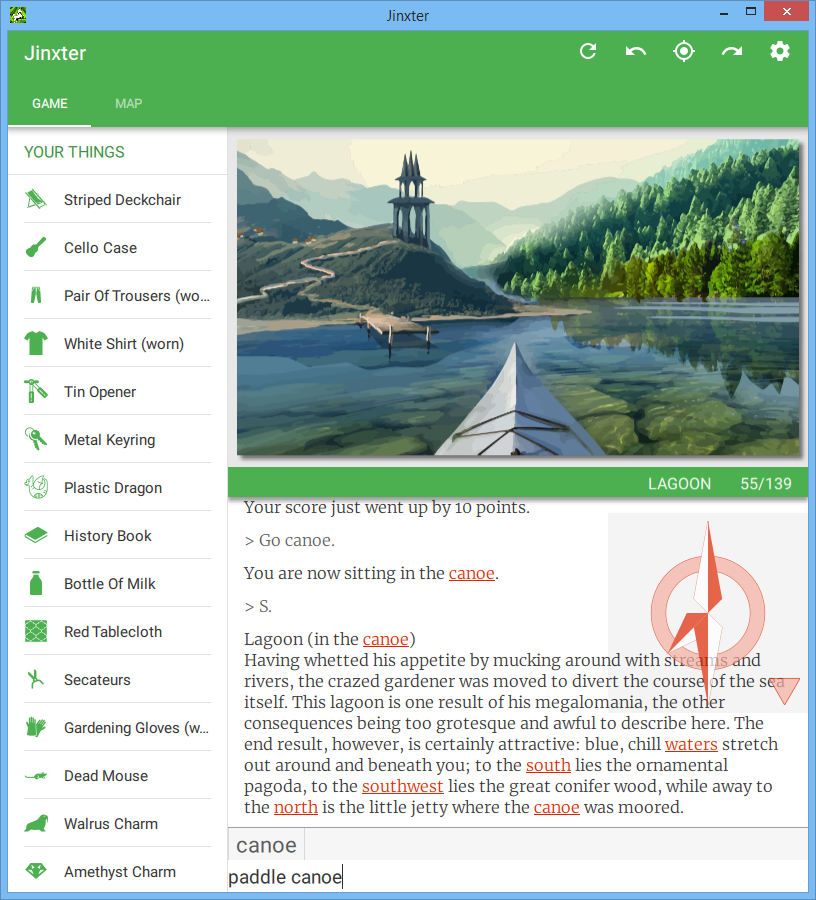Select the Tin Opener icon
816x900 pixels.
coord(36,392)
